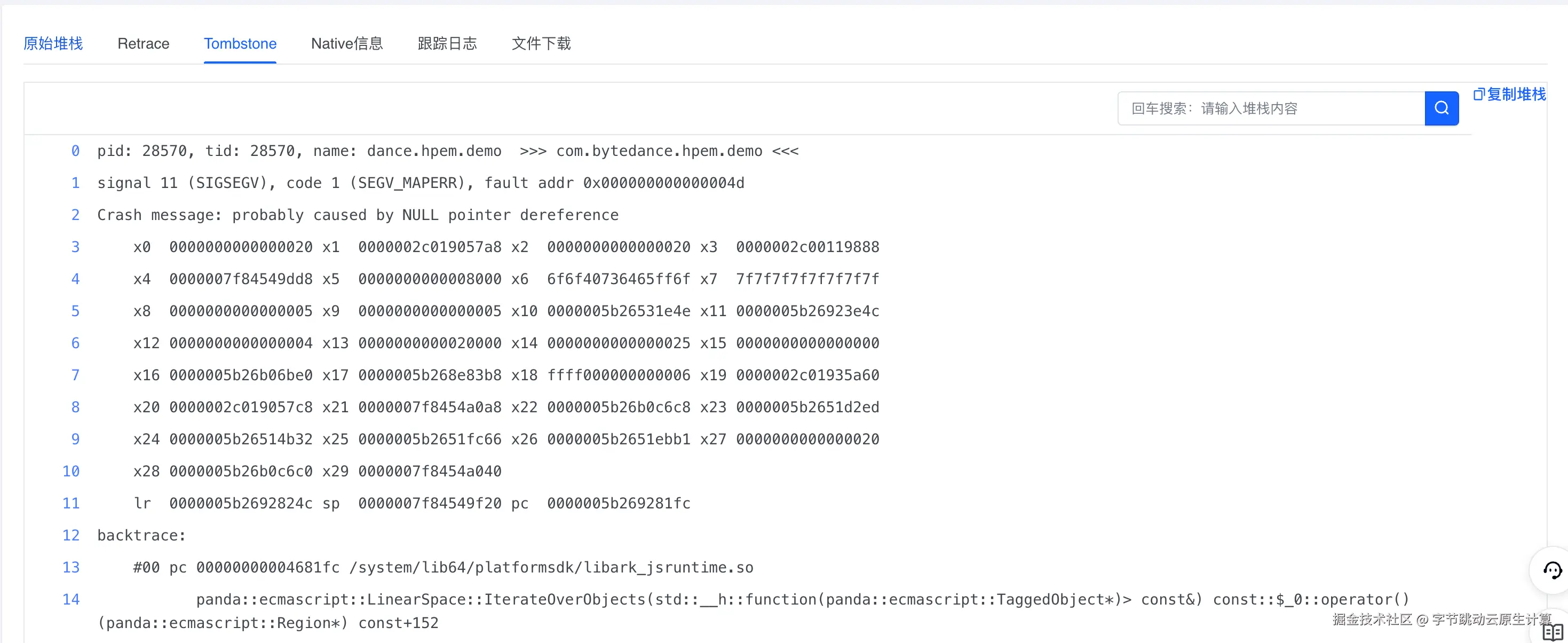Click the blue search magnifier button
The image size is (1568, 643).
click(x=1441, y=108)
